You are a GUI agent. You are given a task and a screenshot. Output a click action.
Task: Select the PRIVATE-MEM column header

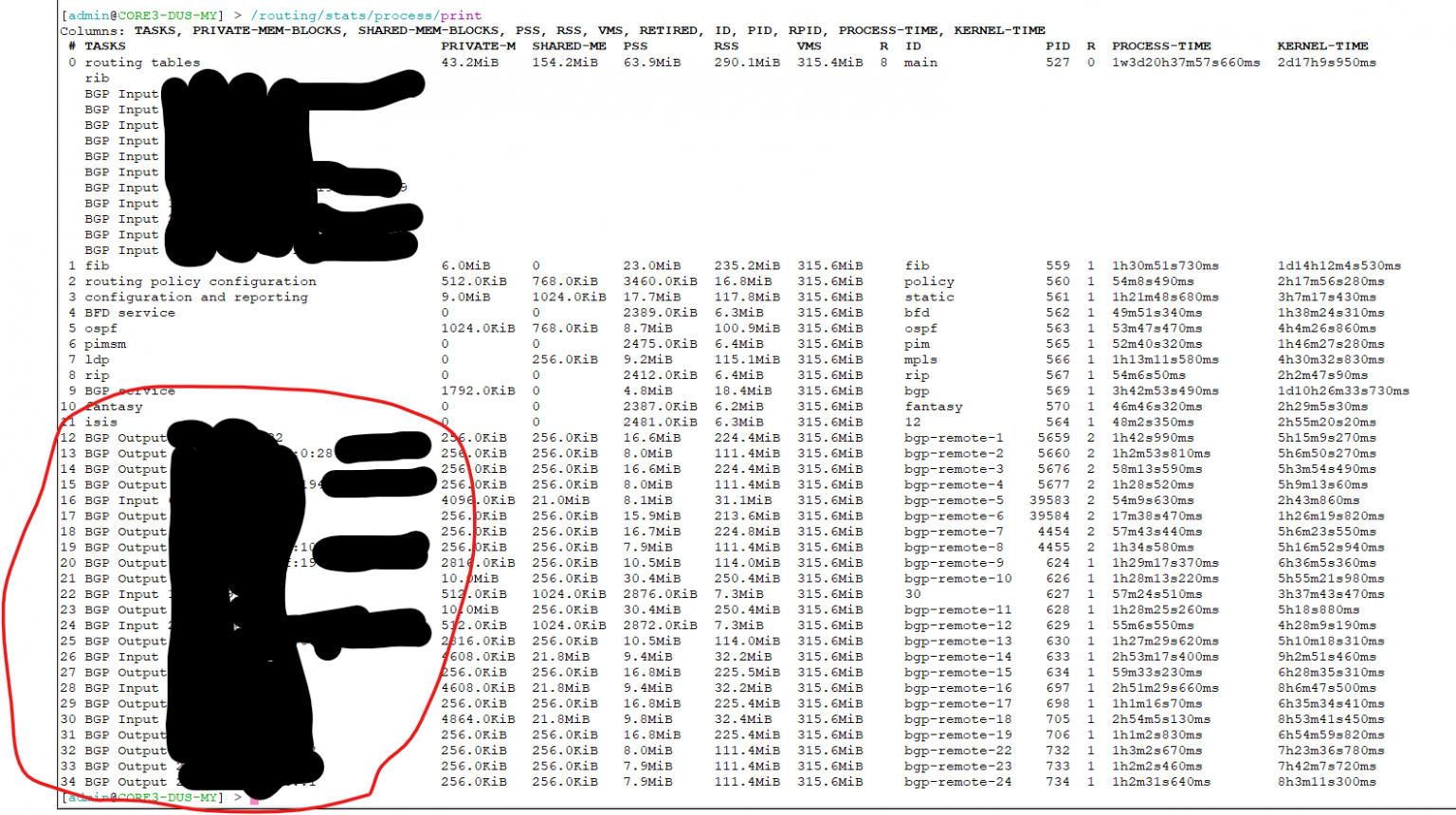point(479,45)
